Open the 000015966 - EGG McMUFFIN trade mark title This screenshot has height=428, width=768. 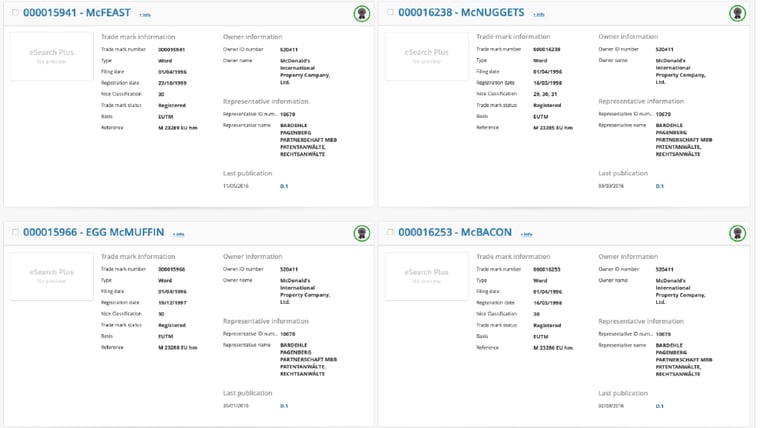(94, 232)
